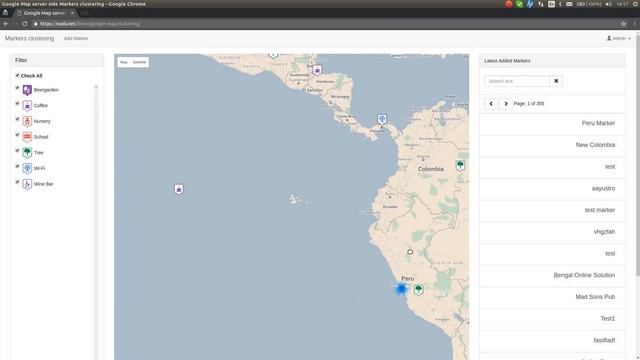The height and width of the screenshot is (360, 640).
Task: Open the Admin user dropdown
Action: coord(619,38)
